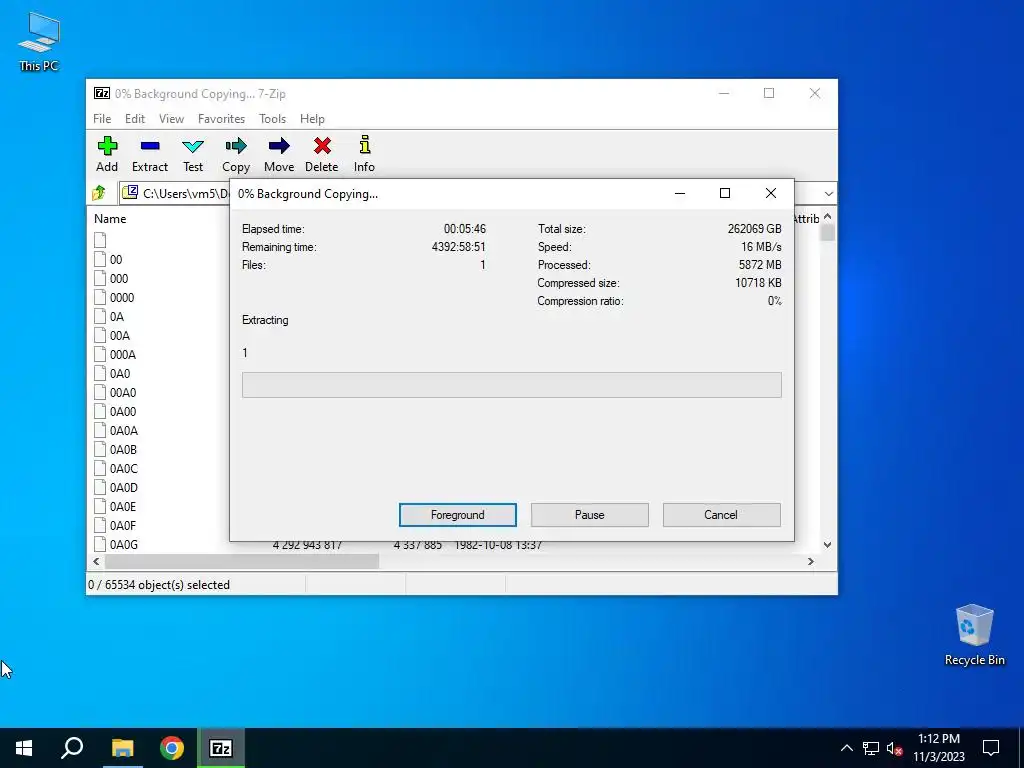Select file 00A in list
The image size is (1024, 768).
120,335
